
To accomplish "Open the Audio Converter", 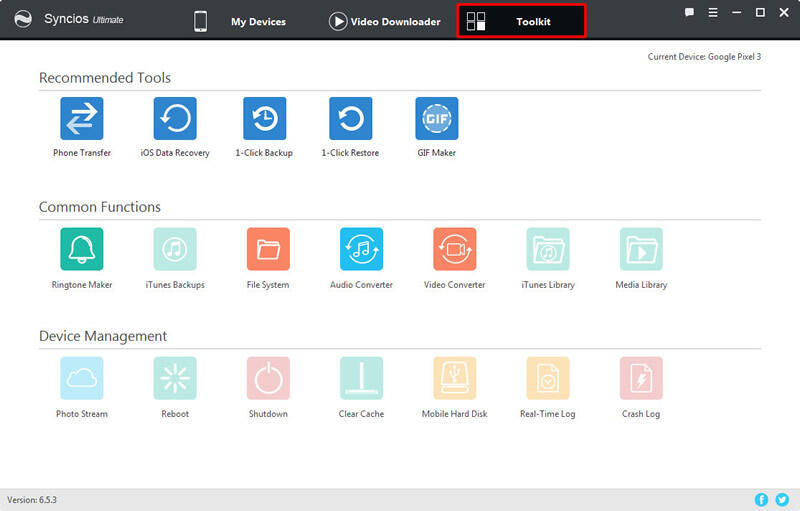I will tap(361, 249).
